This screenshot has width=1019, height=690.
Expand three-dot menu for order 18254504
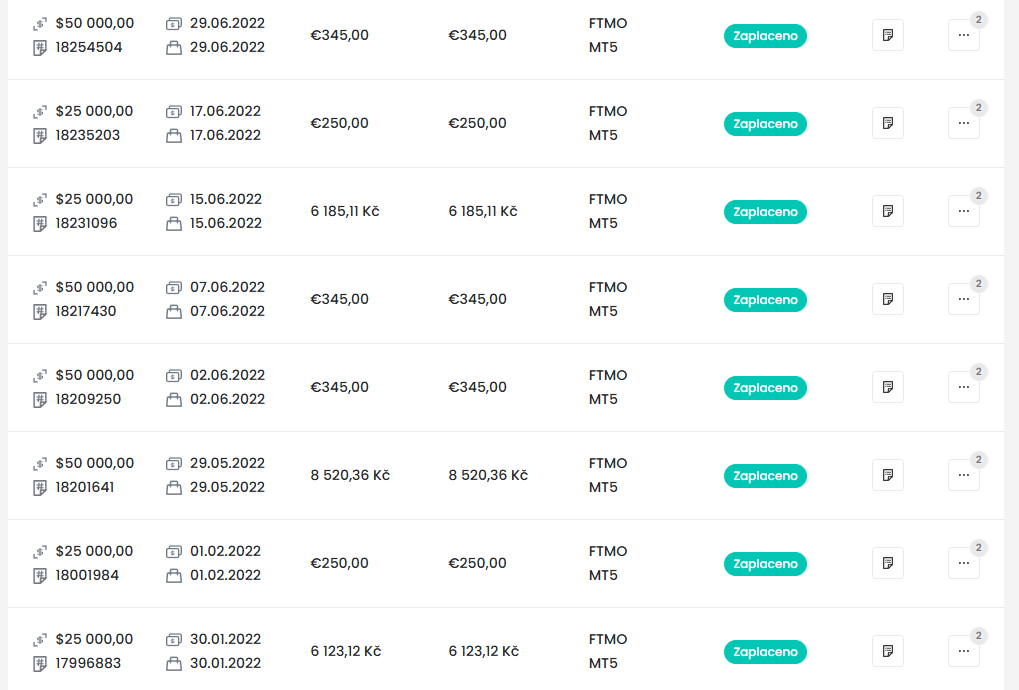coord(964,36)
